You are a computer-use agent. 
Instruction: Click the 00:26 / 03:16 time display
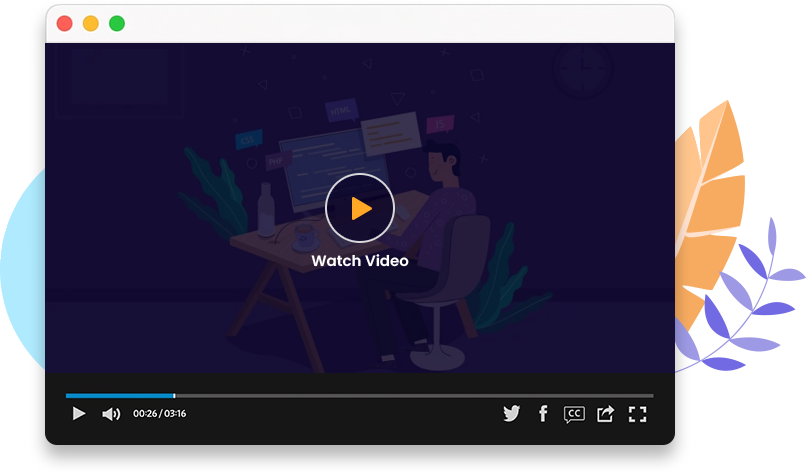coord(160,414)
